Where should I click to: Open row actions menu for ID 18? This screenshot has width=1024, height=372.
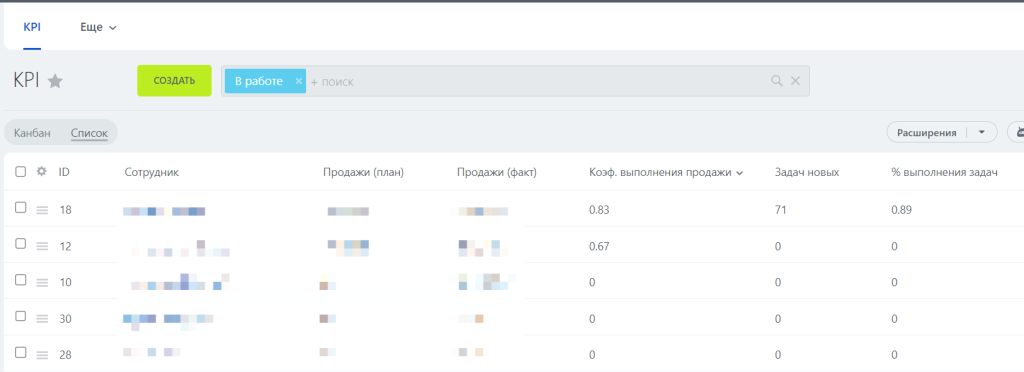pyautogui.click(x=42, y=210)
